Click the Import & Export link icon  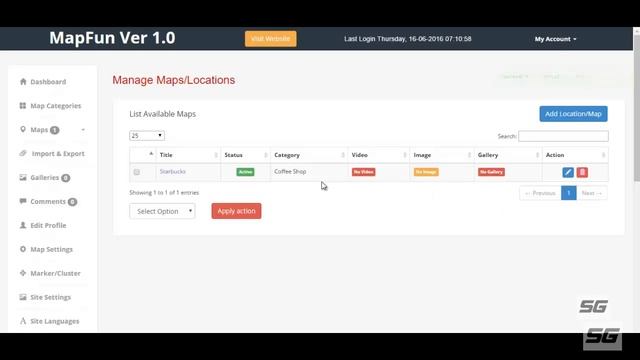point(23,153)
